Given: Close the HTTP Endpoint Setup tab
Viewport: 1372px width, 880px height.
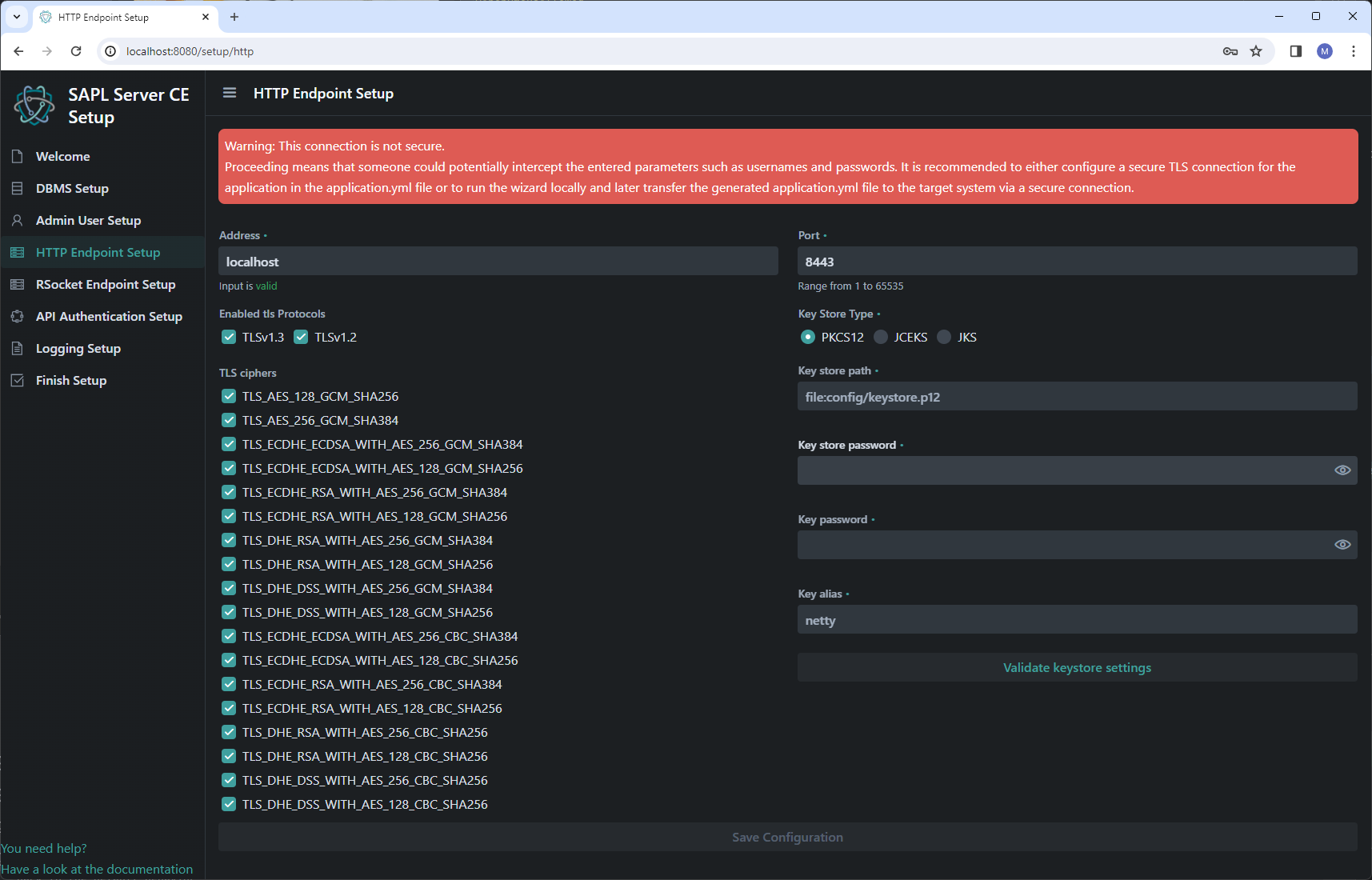Looking at the screenshot, I should (x=206, y=17).
